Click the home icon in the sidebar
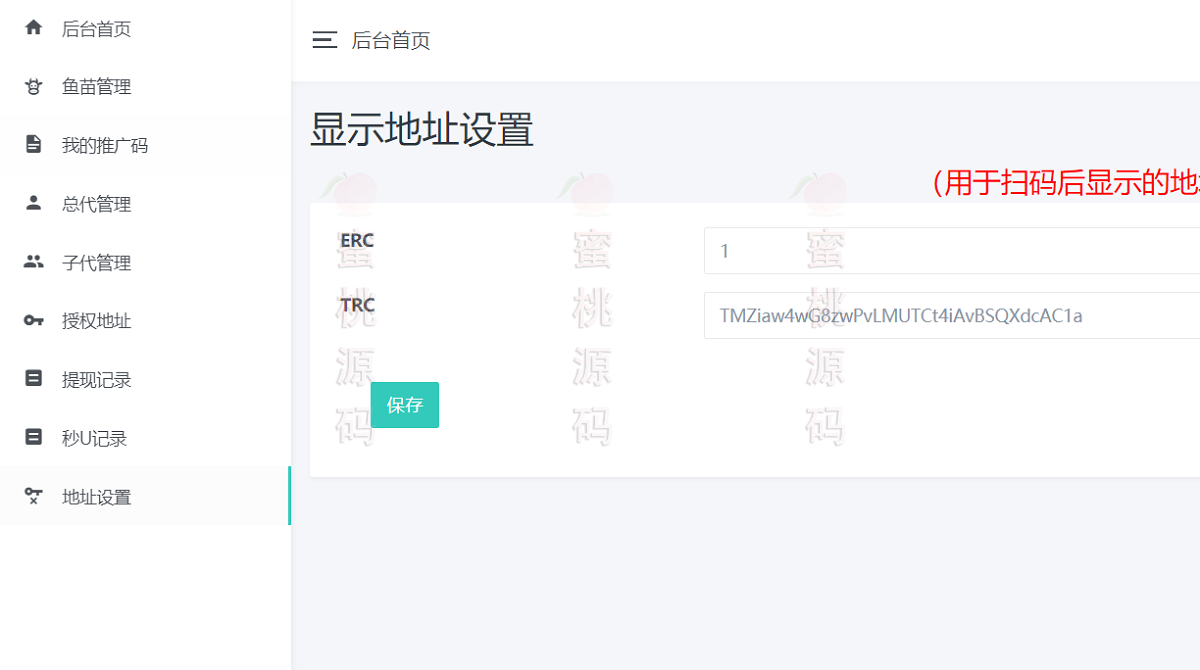Screen dimensions: 1200x670 pos(33,28)
